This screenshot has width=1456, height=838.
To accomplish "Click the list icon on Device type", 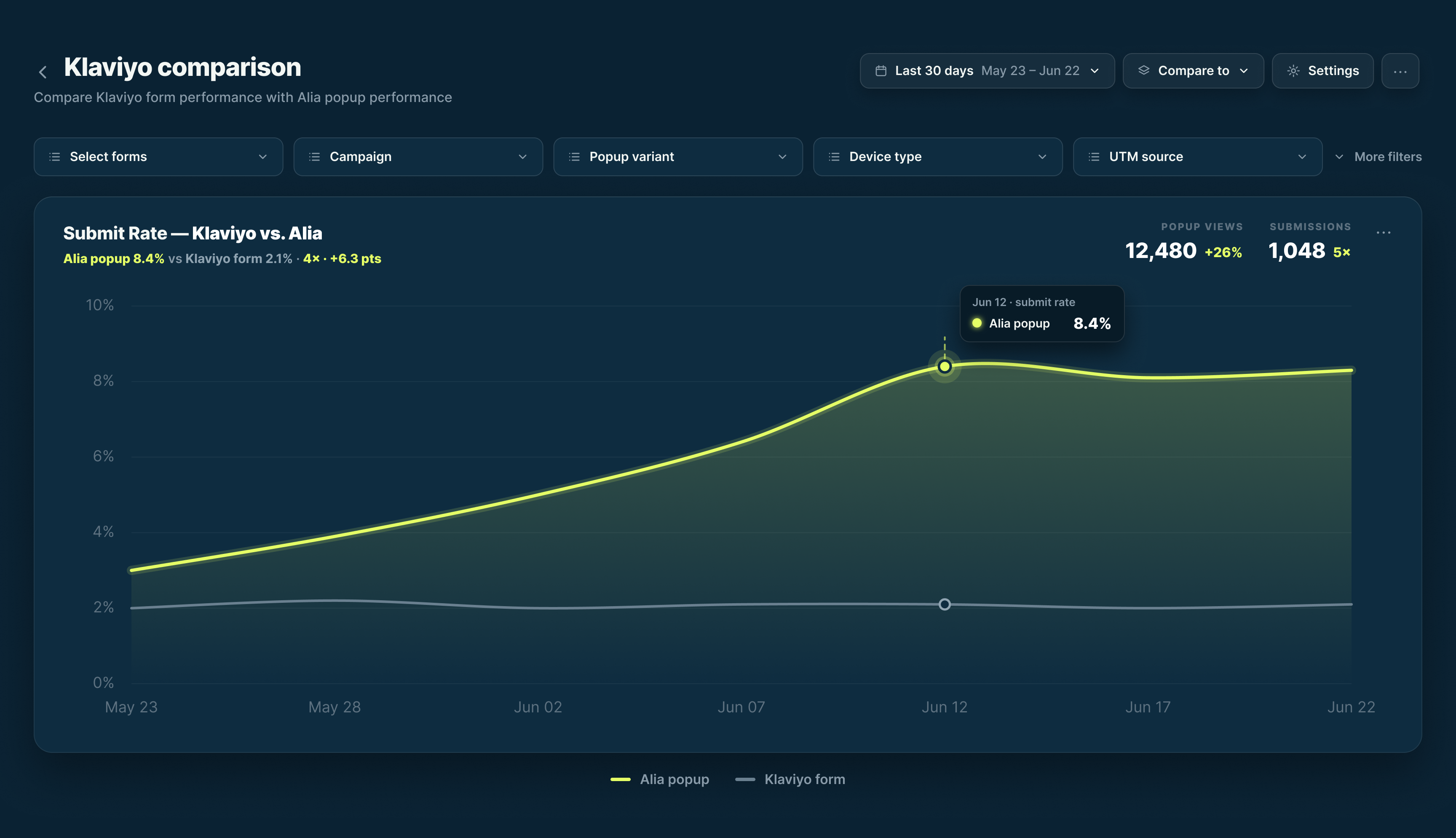I will pyautogui.click(x=834, y=156).
